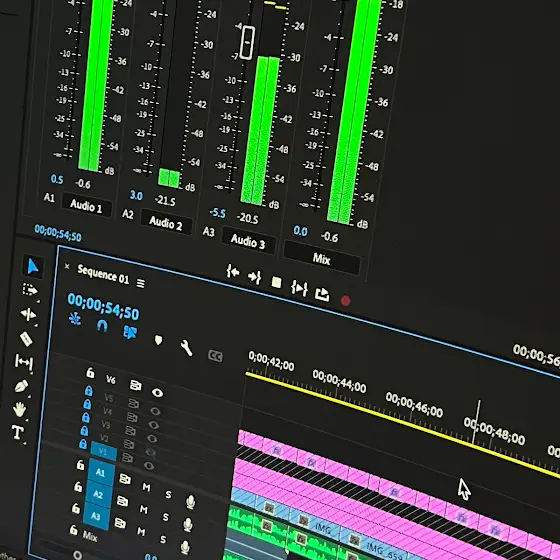Select the Selection arrow tool
The image size is (560, 560).
[x=33, y=266]
